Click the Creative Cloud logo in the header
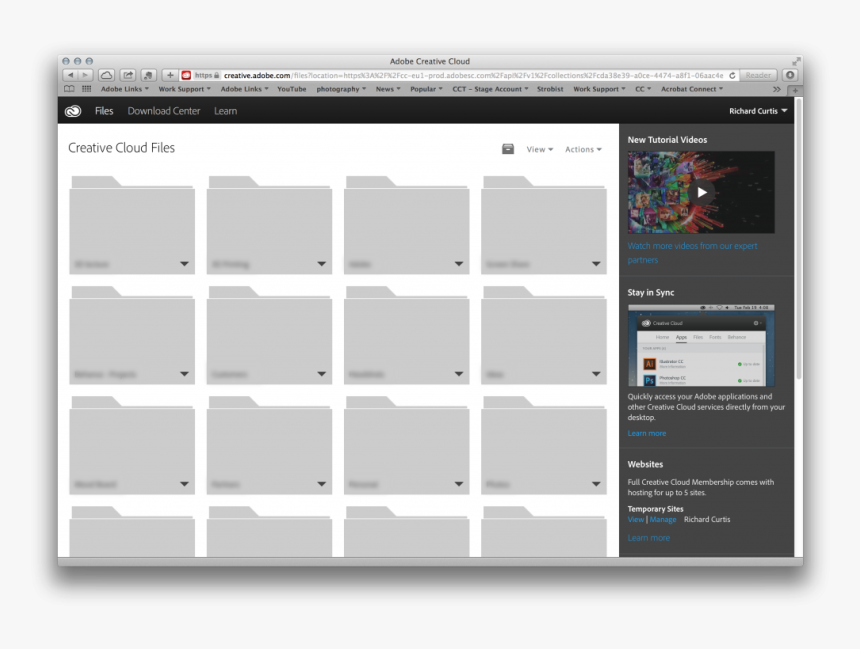The width and height of the screenshot is (860, 649). pyautogui.click(x=73, y=111)
